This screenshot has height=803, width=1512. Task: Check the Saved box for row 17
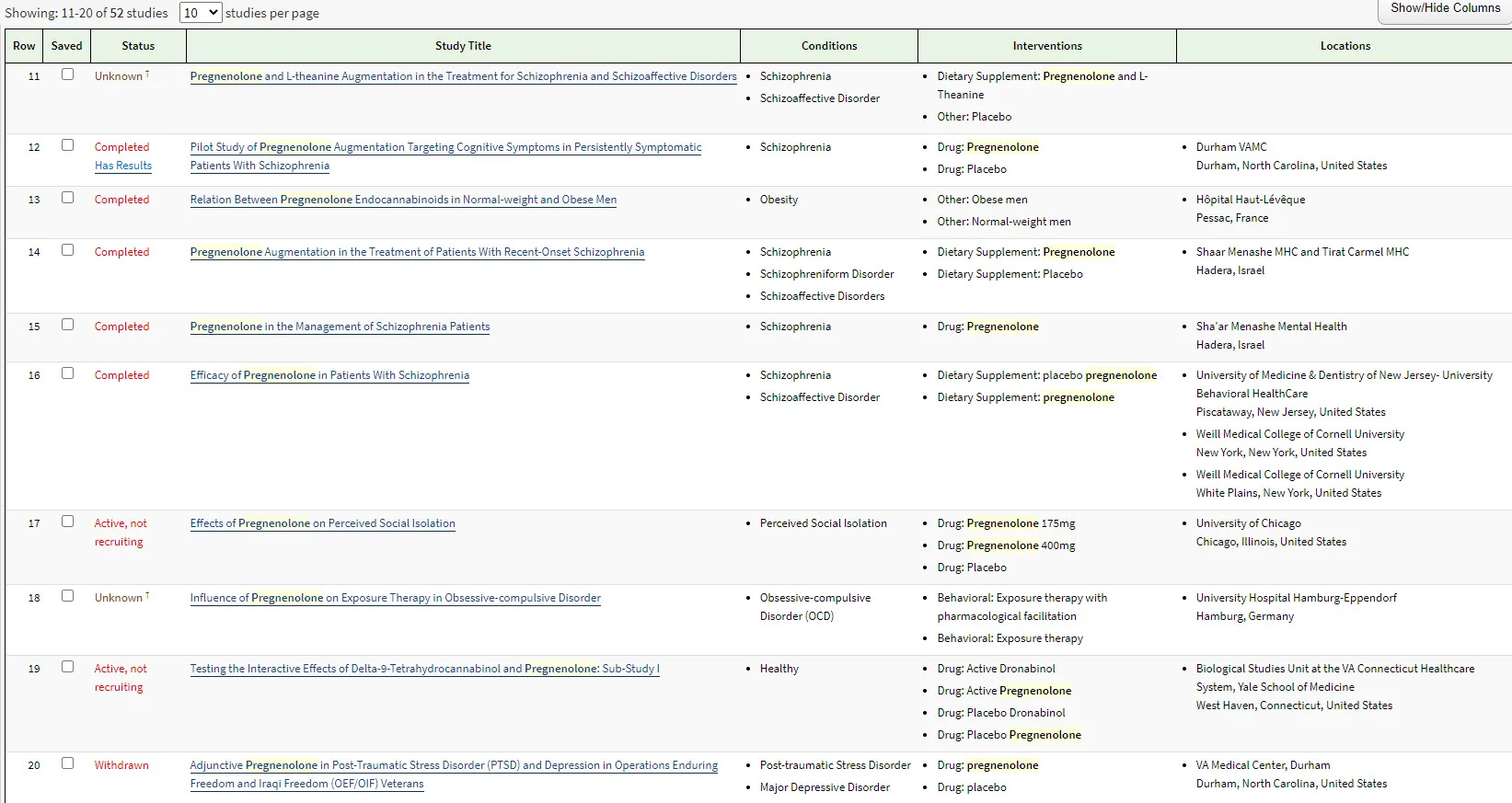[67, 522]
